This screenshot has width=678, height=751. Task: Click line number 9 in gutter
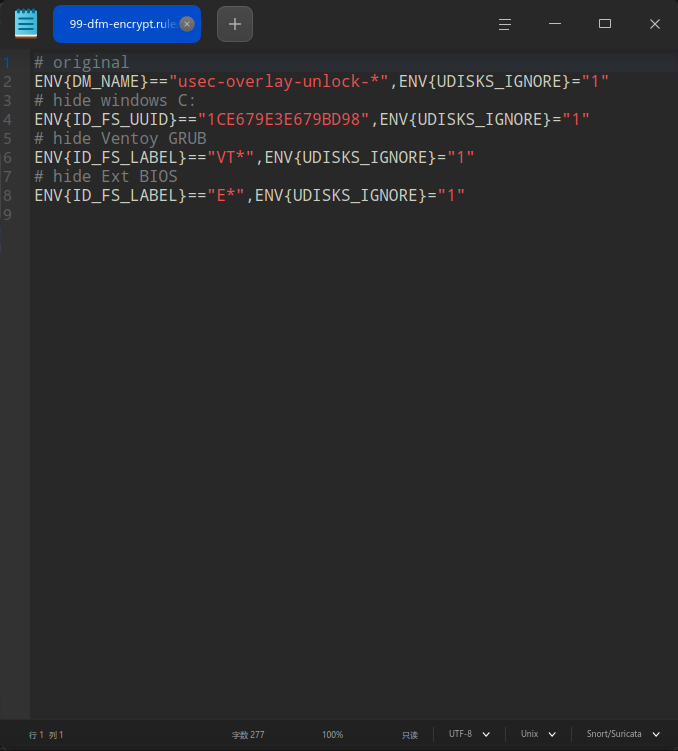tap(7, 215)
